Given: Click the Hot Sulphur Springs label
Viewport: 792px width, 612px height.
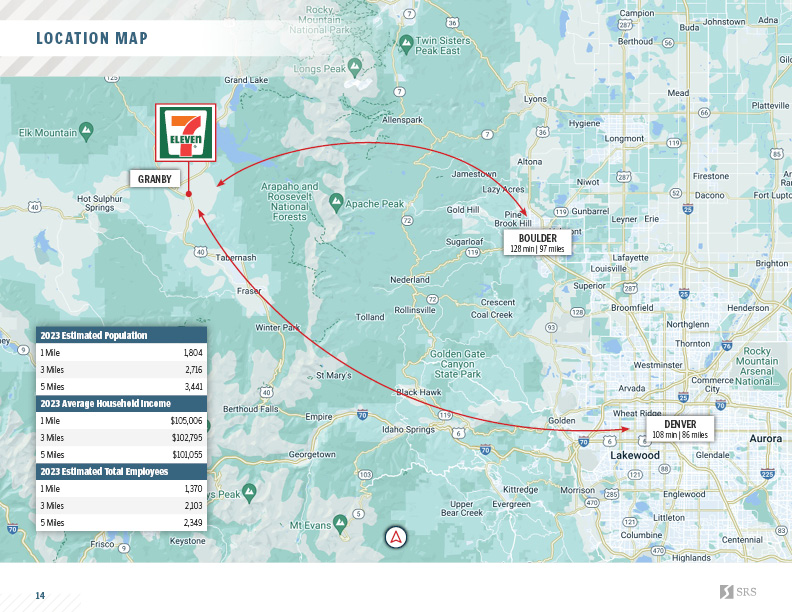Looking at the screenshot, I should pos(100,203).
